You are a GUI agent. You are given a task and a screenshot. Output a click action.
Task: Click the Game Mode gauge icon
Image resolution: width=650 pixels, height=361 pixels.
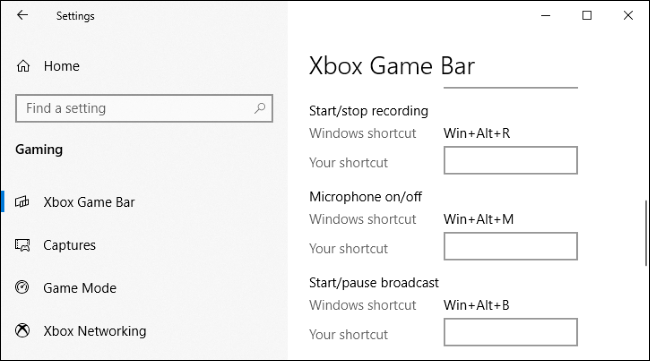pos(22,287)
